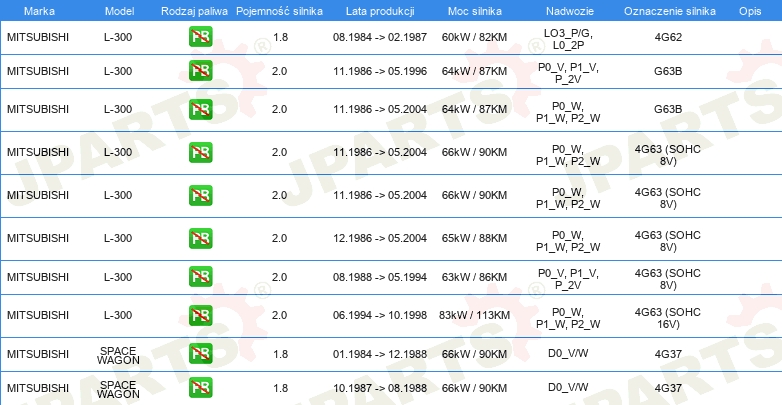782x405 pixels.
Task: Click body code "P0_W, P1_W, P2_W" in the 16V row
Action: pyautogui.click(x=568, y=318)
